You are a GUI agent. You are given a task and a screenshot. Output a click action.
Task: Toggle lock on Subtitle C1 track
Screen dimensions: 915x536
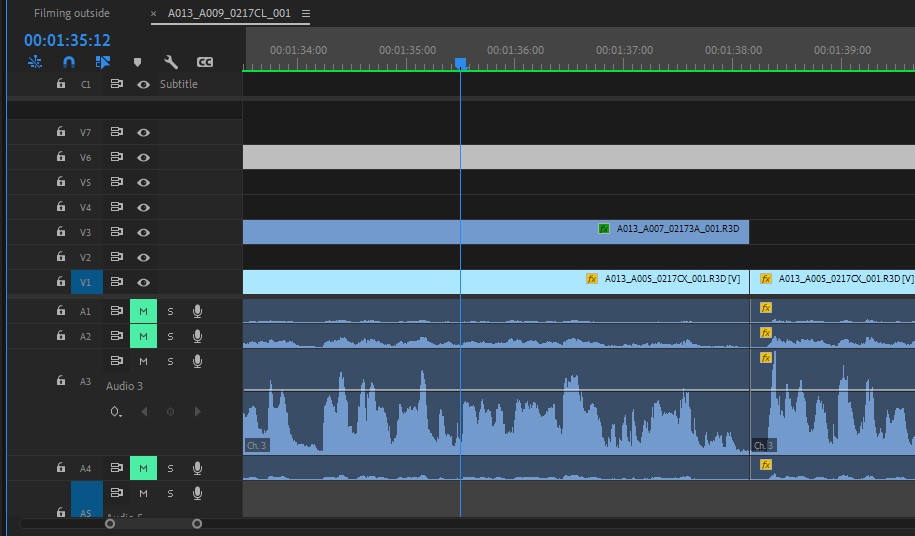click(x=61, y=83)
